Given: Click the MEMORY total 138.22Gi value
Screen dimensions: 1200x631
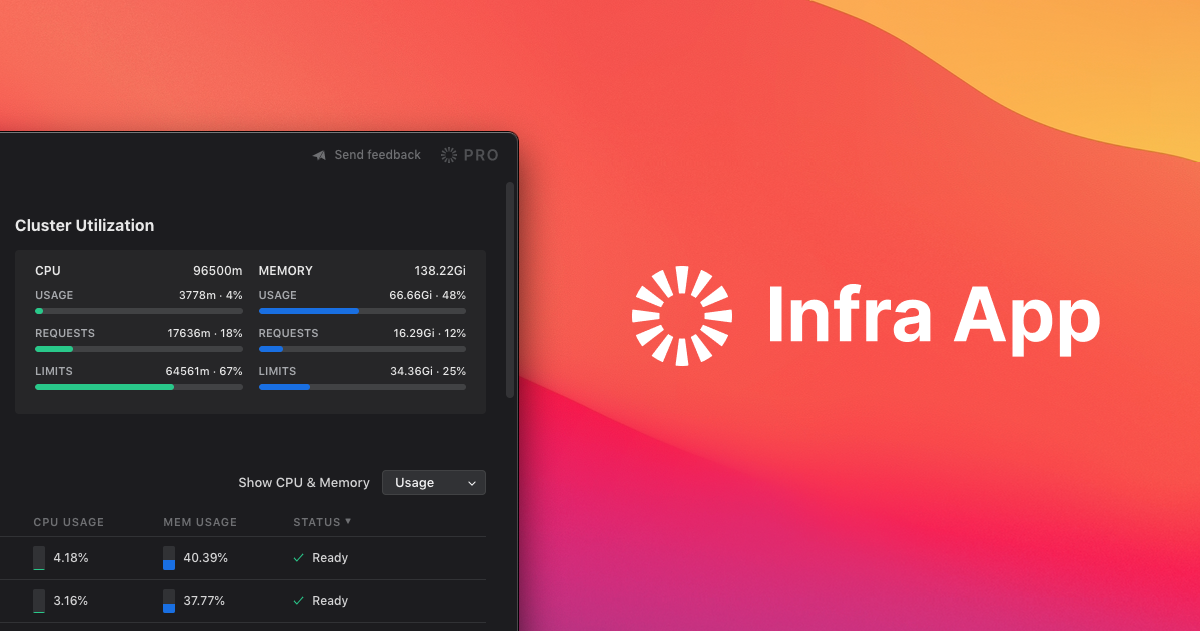Looking at the screenshot, I should tap(440, 271).
